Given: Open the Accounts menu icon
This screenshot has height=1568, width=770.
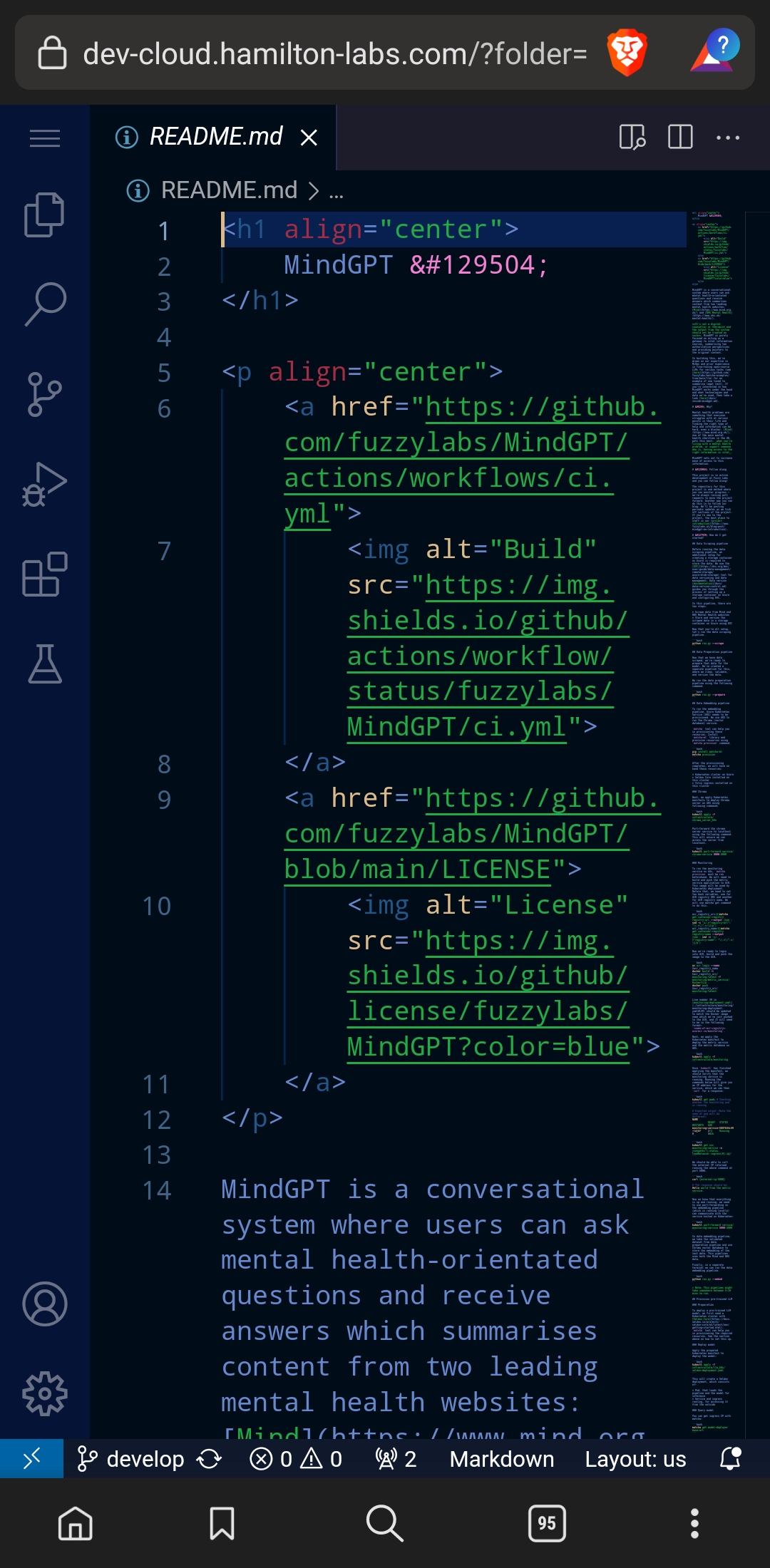Looking at the screenshot, I should pos(44,1304).
